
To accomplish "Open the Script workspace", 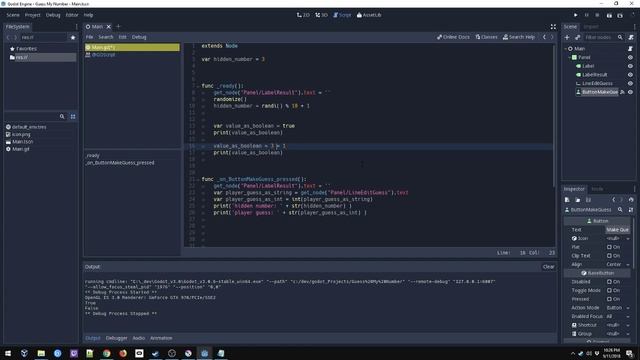I will click(342, 15).
